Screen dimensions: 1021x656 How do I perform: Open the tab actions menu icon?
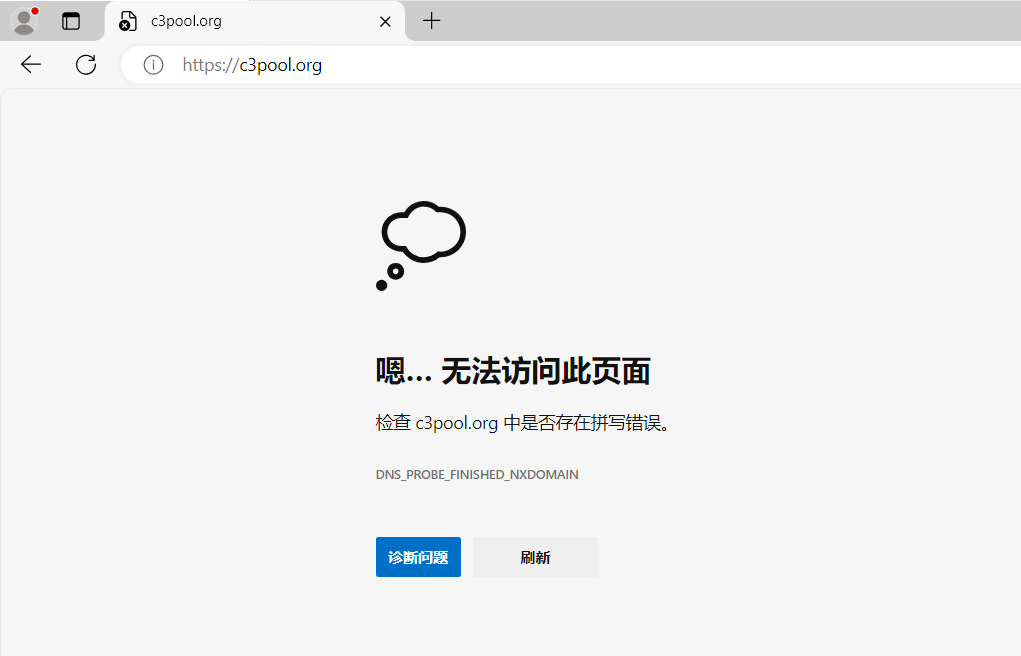coord(71,21)
